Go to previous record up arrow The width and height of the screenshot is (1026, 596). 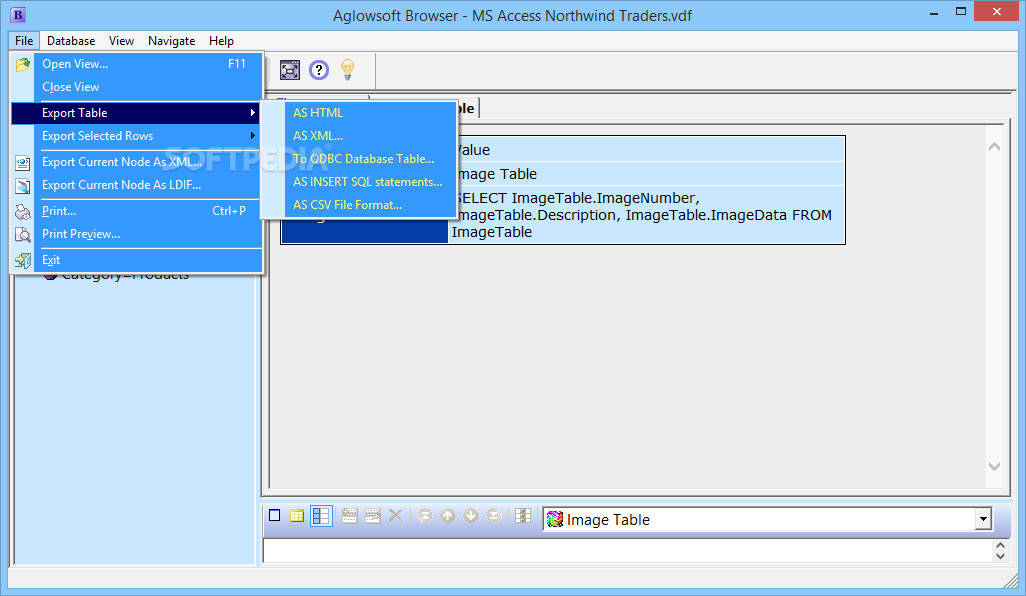pos(448,516)
